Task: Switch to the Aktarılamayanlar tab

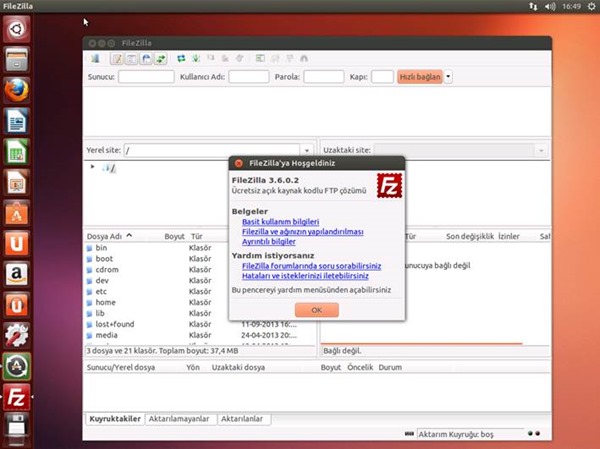Action: [x=179, y=419]
